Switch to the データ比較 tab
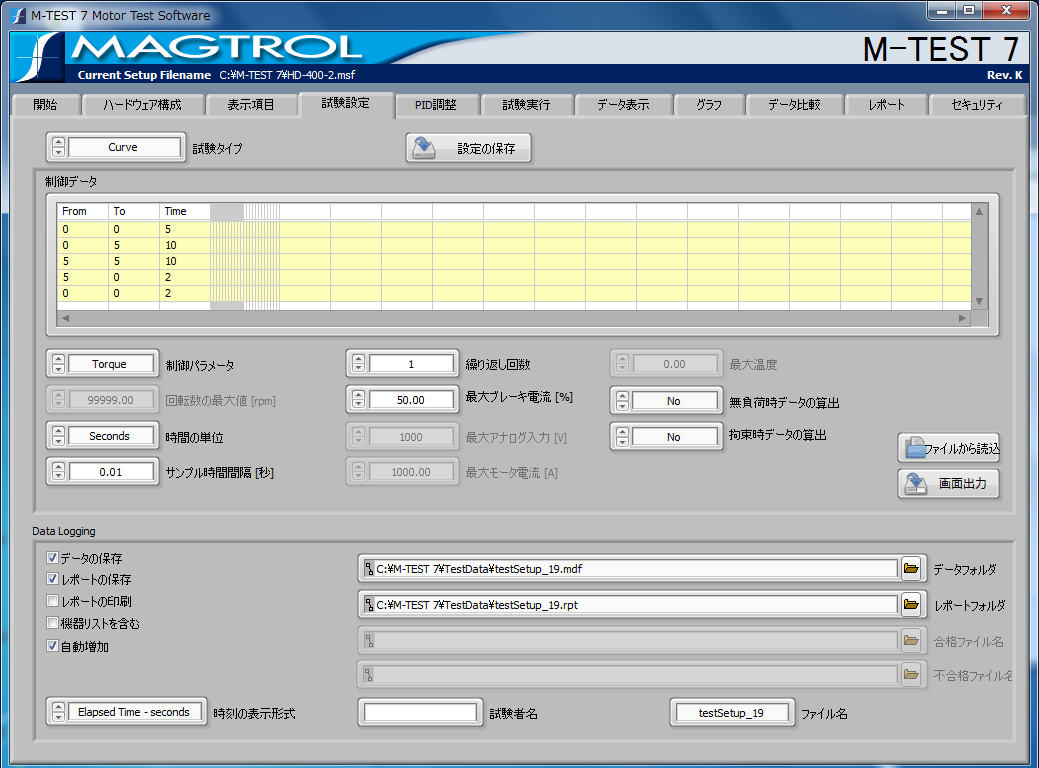 (794, 105)
